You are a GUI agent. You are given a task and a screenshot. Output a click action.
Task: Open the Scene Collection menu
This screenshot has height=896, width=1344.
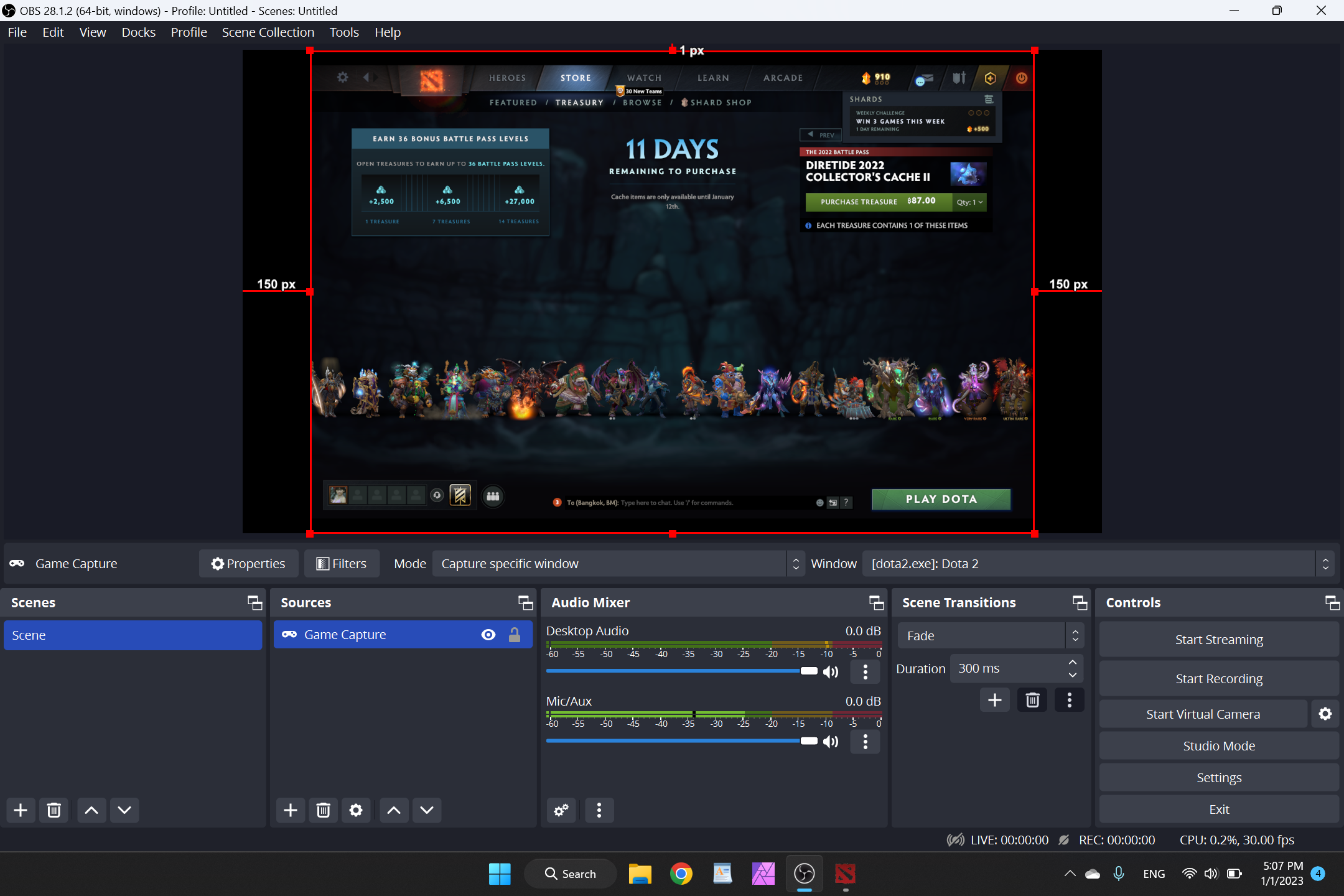pyautogui.click(x=268, y=32)
